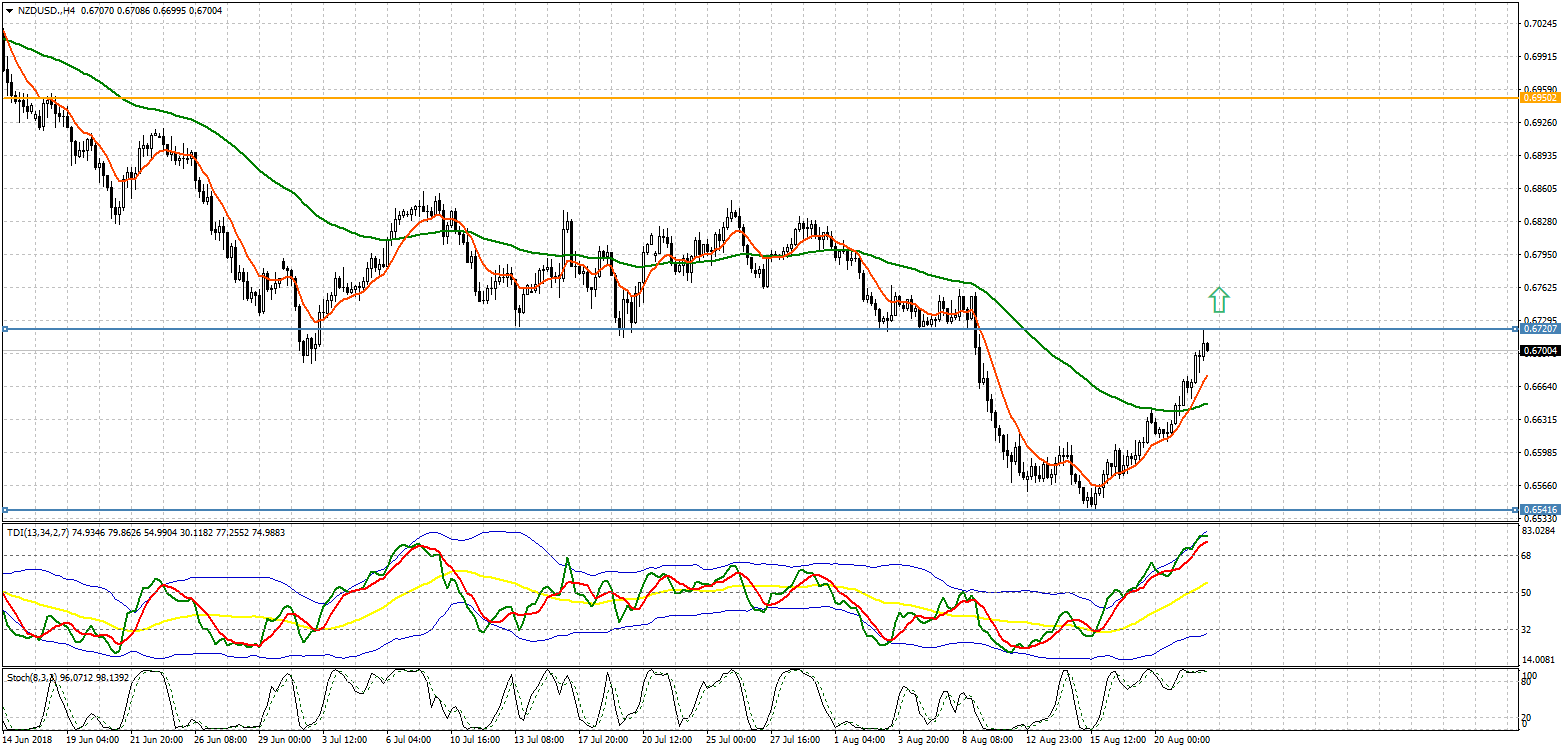This screenshot has width=1561, height=751.
Task: Click the 83.0284 TDI scale value
Action: 1538,534
